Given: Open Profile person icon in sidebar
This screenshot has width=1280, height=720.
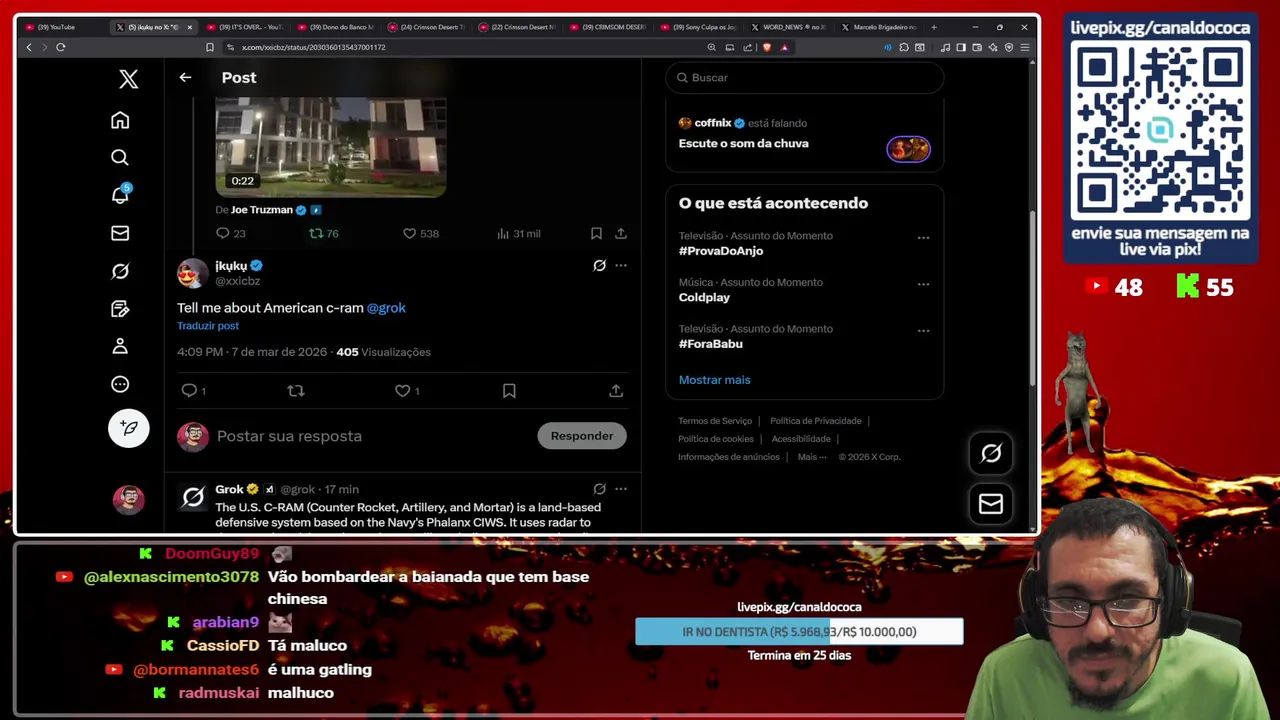Looking at the screenshot, I should (x=120, y=346).
